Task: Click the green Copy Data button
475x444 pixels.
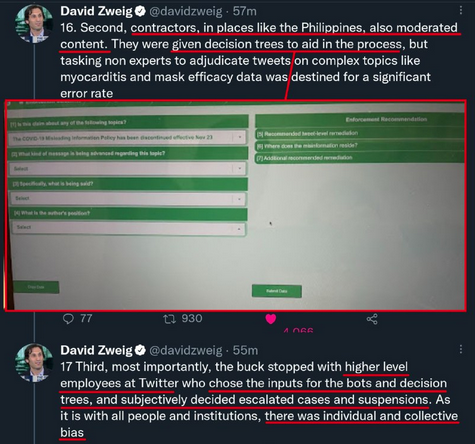Action: coord(36,287)
